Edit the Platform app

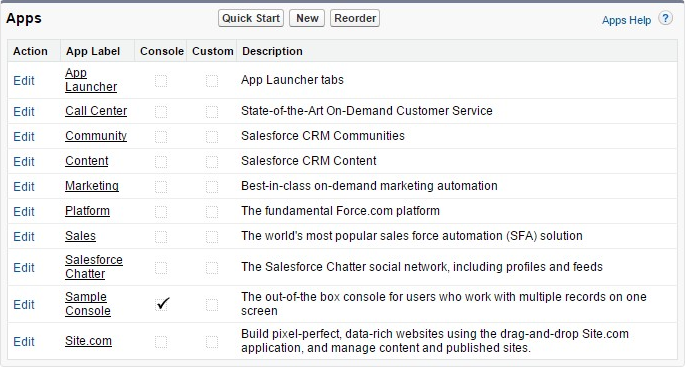[x=24, y=211]
